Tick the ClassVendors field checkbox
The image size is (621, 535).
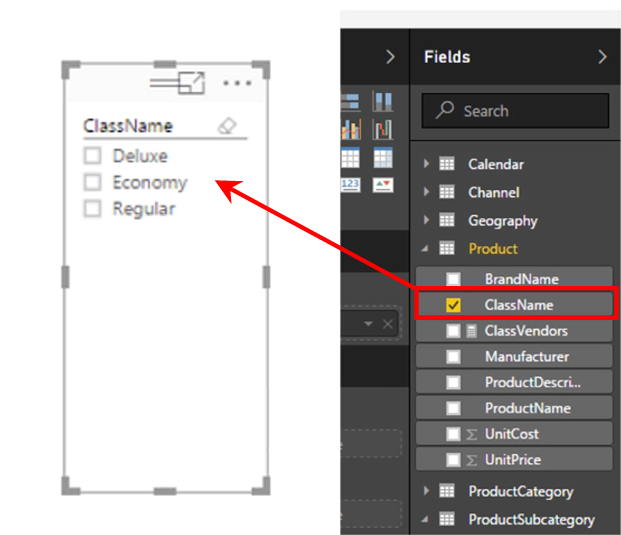click(453, 331)
